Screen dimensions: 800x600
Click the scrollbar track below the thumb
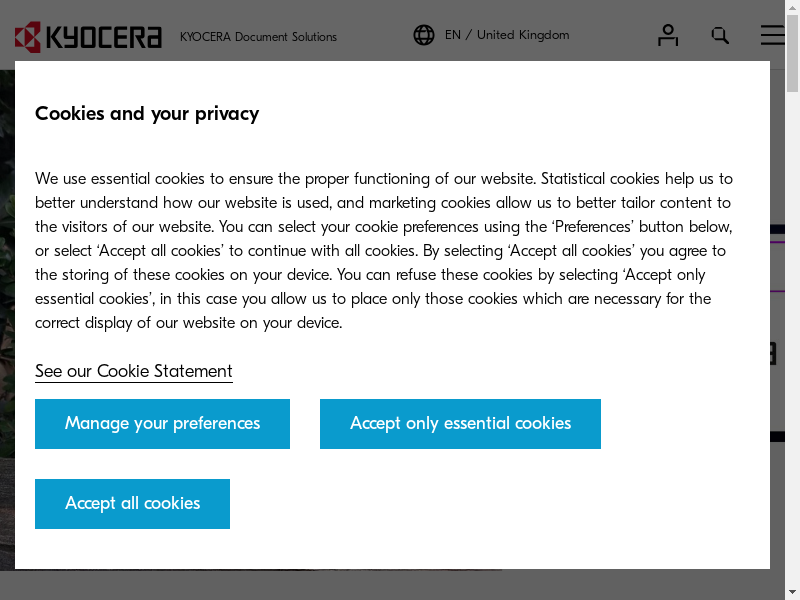click(792, 350)
